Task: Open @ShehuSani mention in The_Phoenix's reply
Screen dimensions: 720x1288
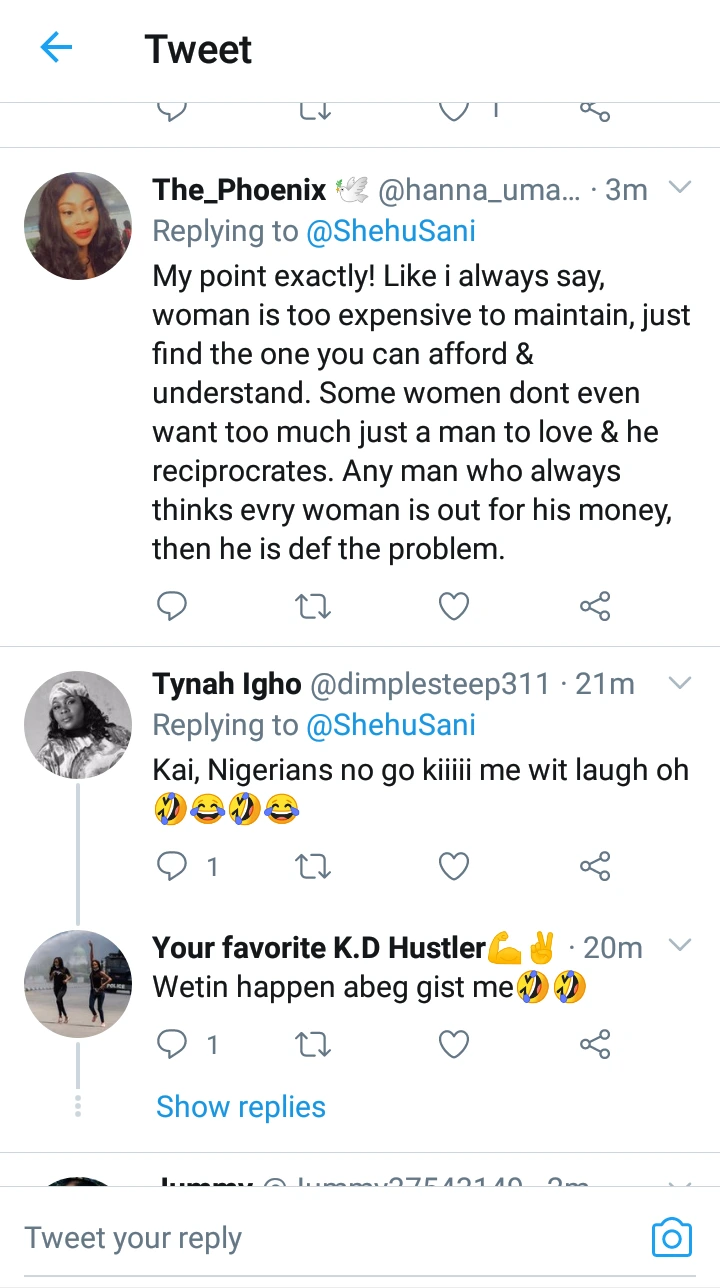Action: click(391, 232)
